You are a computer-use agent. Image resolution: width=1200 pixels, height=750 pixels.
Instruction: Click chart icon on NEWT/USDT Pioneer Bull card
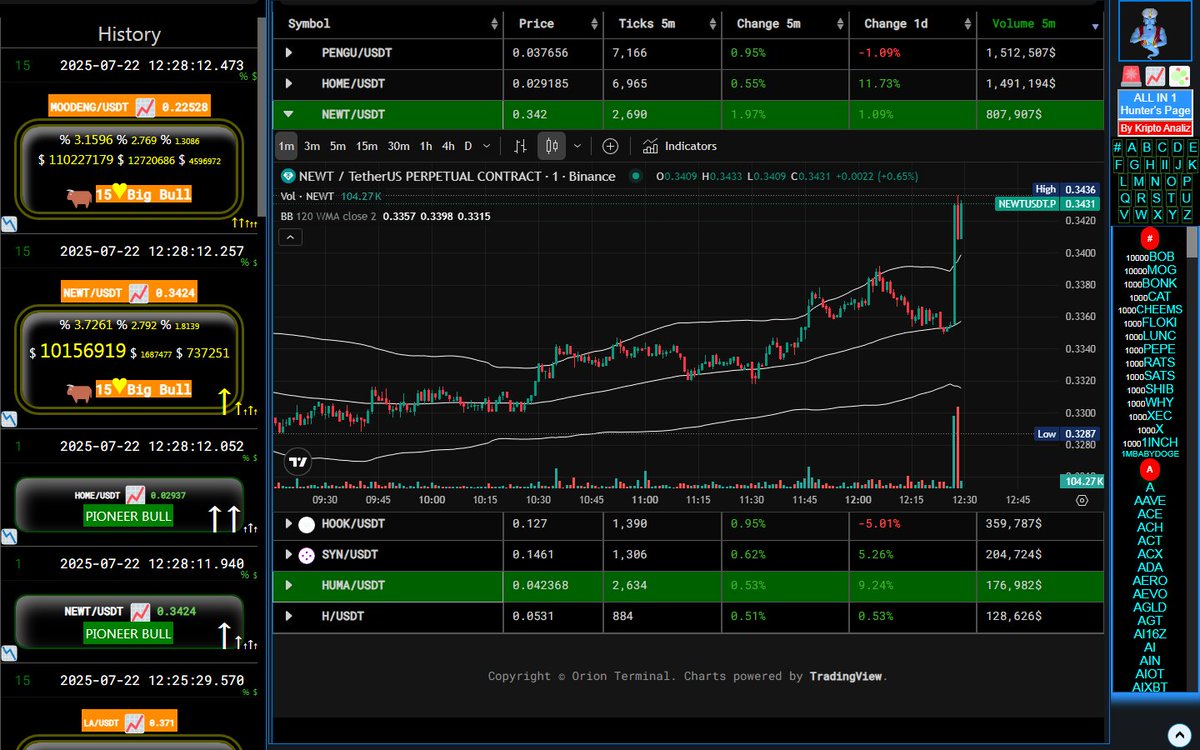pos(138,611)
